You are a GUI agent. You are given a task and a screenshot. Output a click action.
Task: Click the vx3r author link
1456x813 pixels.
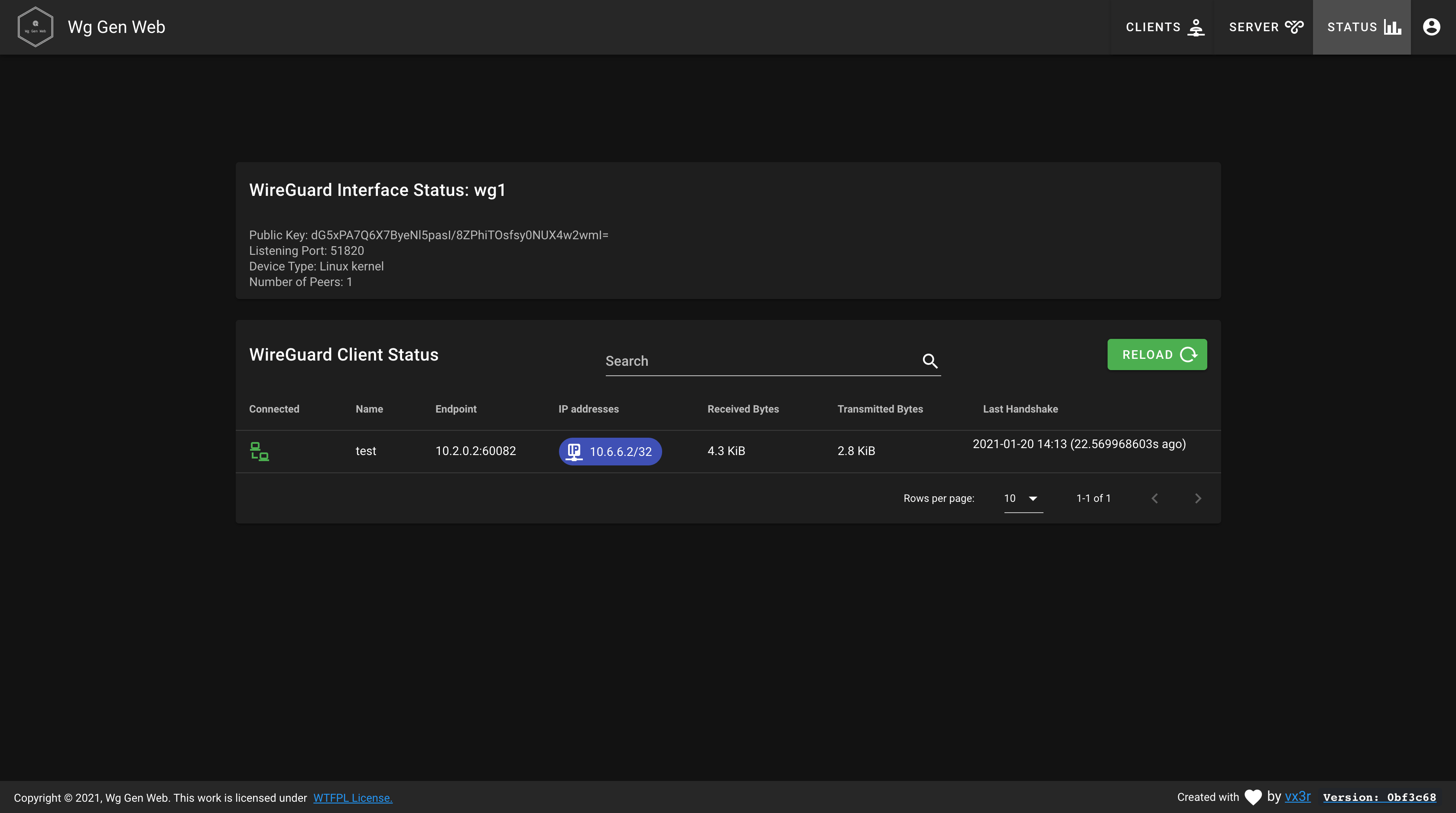click(x=1298, y=797)
